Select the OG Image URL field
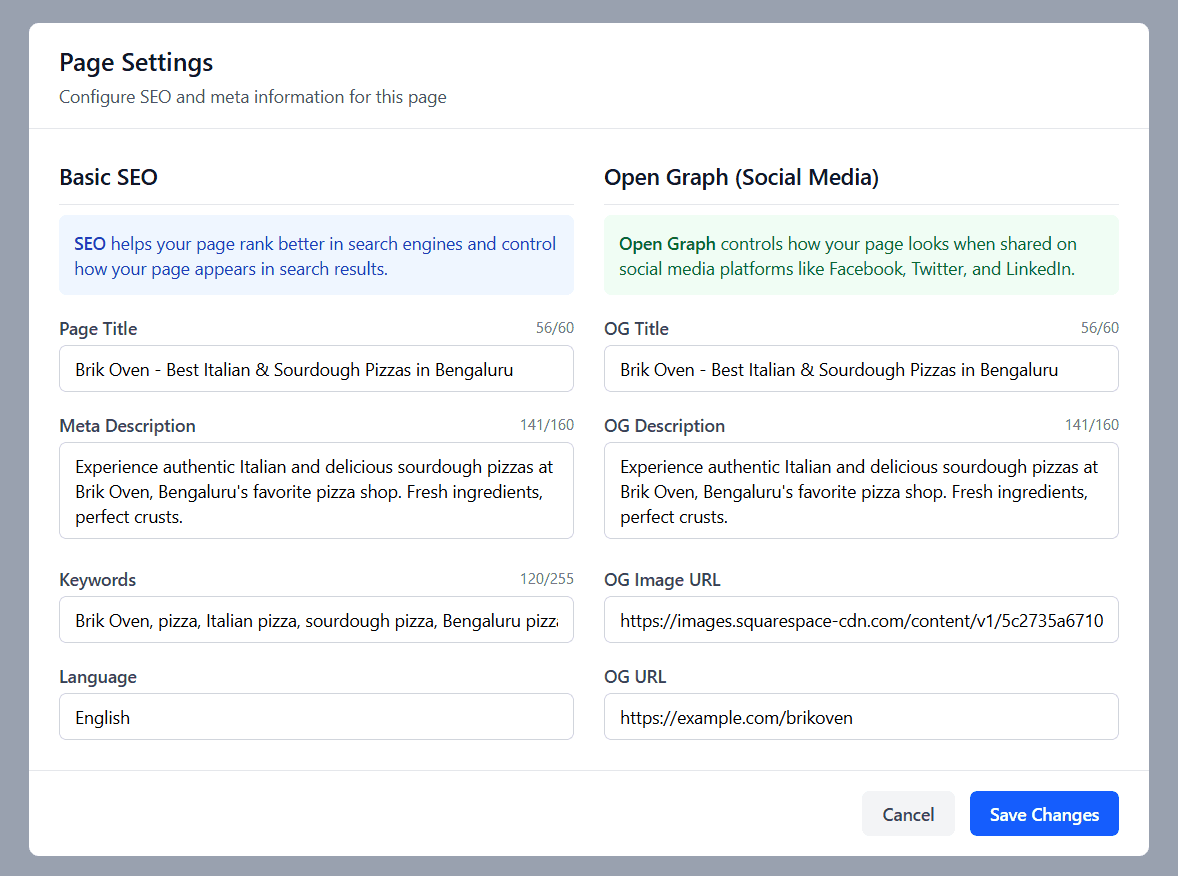Screen dimensions: 1178x876 point(860,619)
